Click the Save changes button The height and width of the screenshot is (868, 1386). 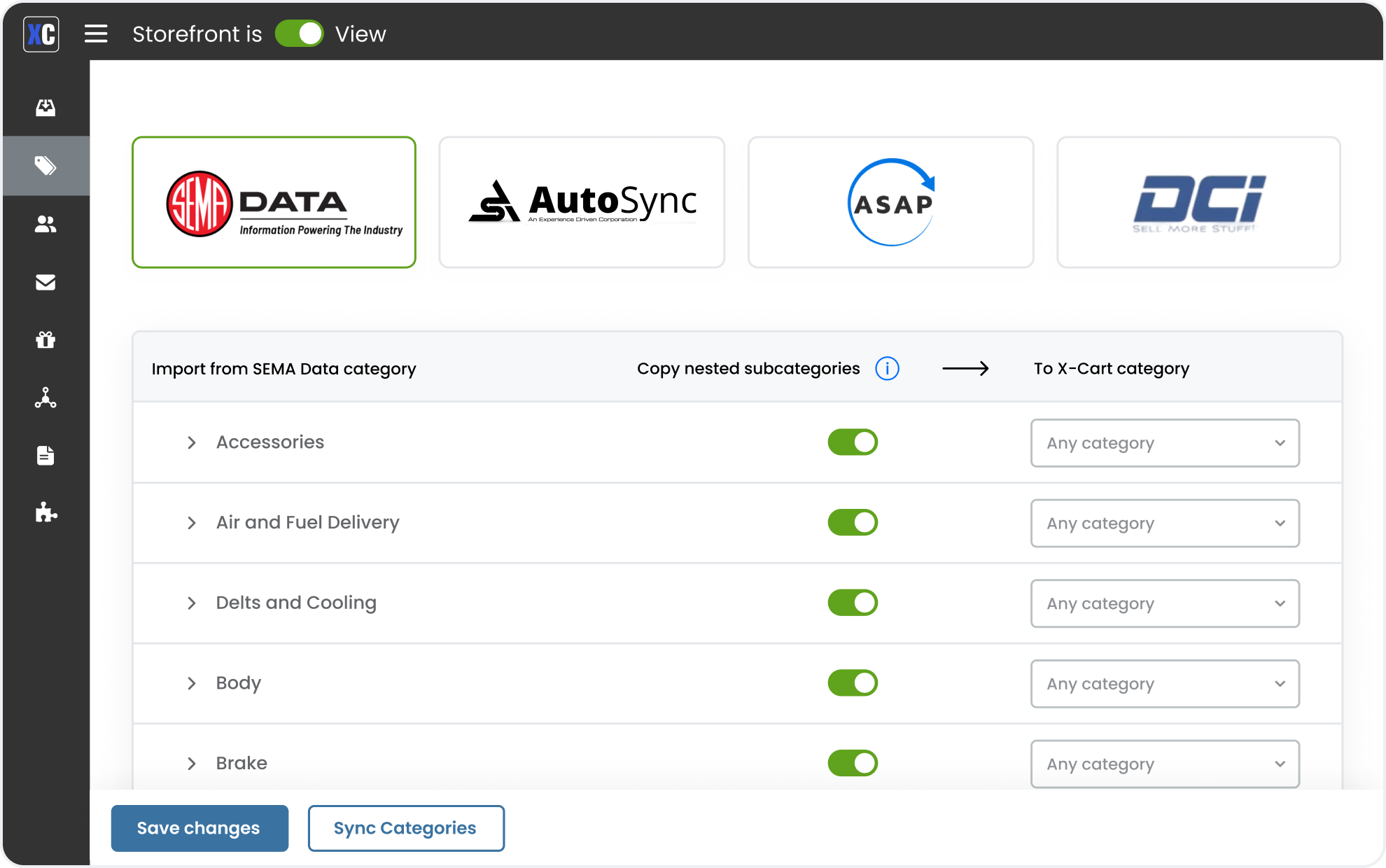point(199,828)
